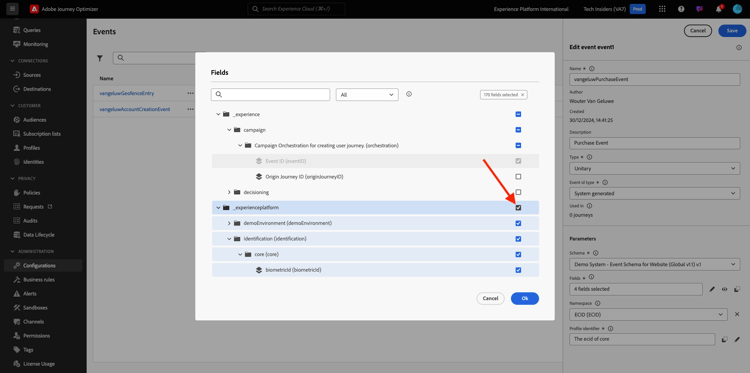This screenshot has width=750, height=373.
Task: Collapse the CONNECTIONS sidebar section
Action: pos(12,61)
